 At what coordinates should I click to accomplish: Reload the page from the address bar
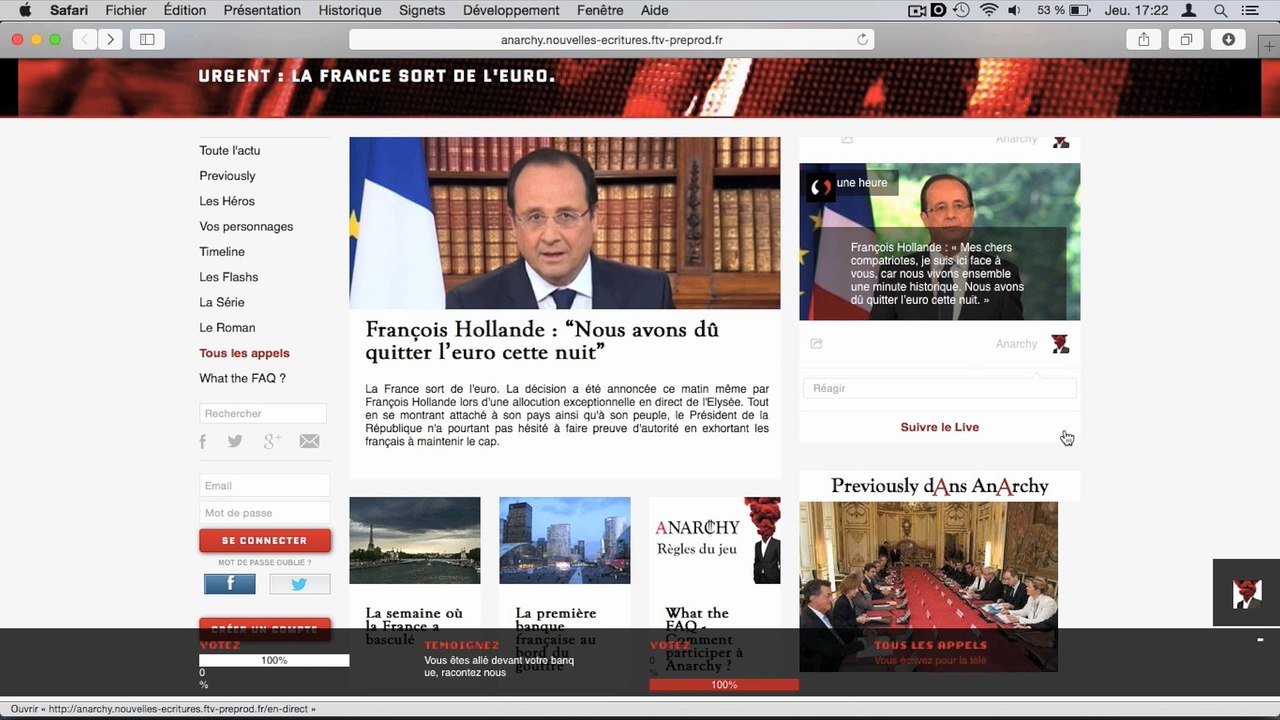click(862, 40)
